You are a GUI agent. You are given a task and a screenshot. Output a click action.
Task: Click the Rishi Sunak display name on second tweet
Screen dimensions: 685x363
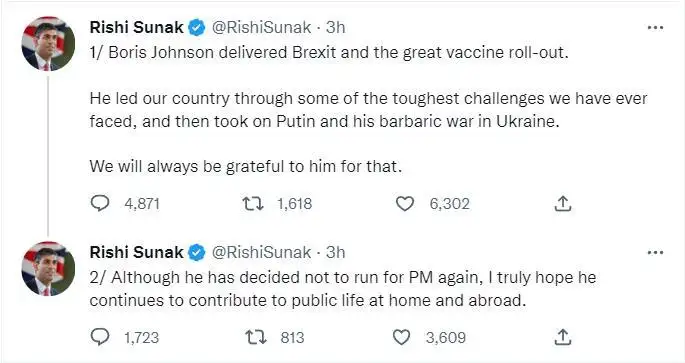pyautogui.click(x=136, y=252)
